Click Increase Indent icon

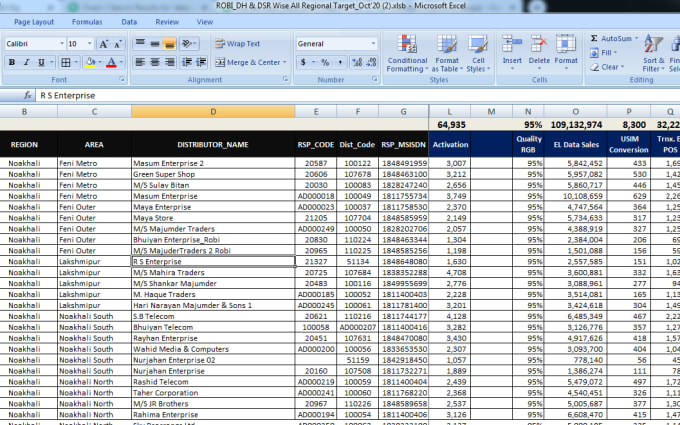pos(201,62)
